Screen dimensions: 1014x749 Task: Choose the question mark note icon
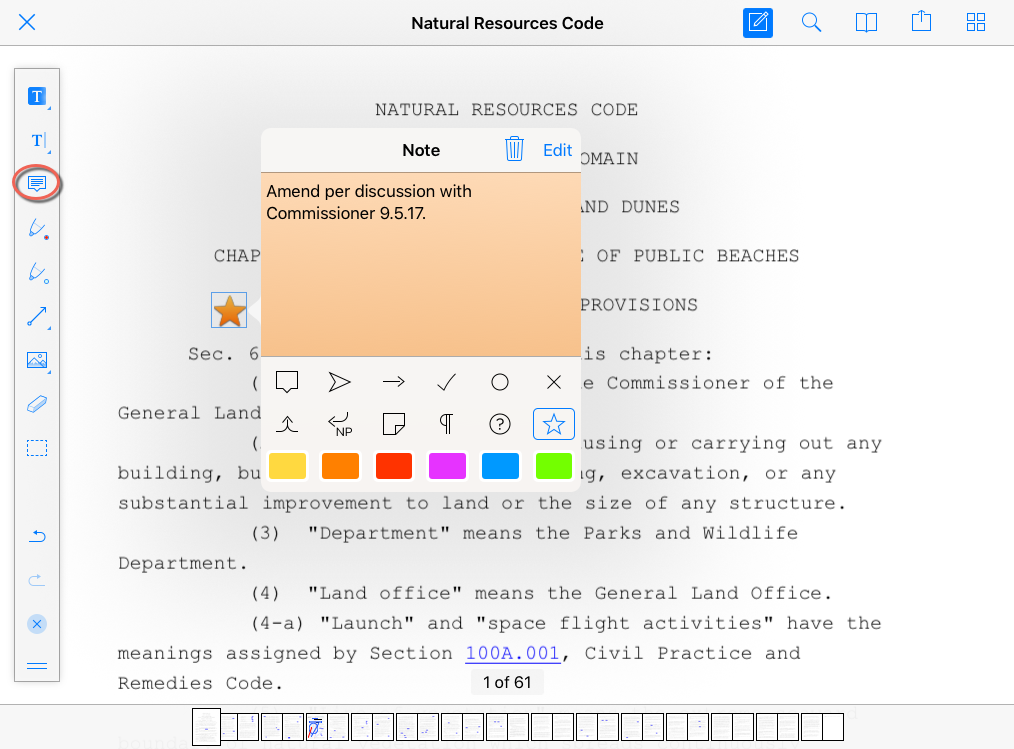[x=500, y=424]
